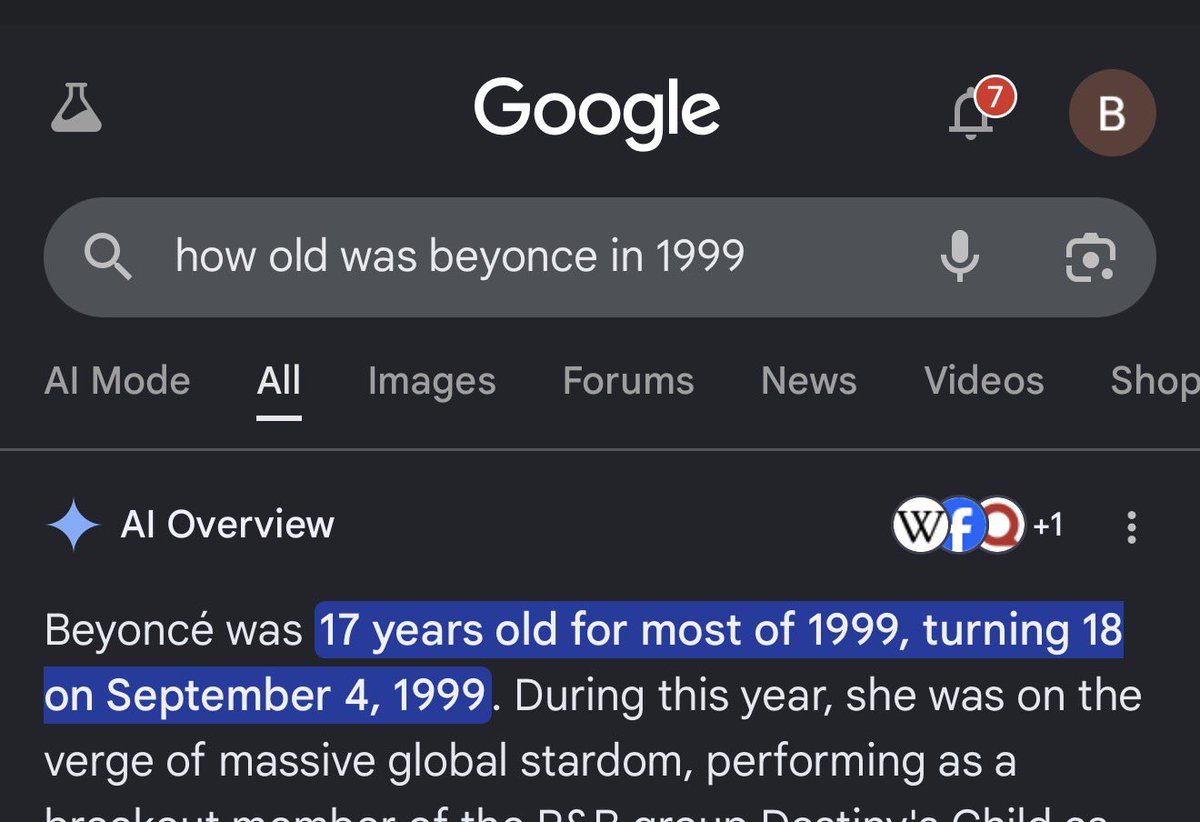Viewport: 1200px width, 822px height.
Task: Switch to Forums tab
Action: (628, 381)
